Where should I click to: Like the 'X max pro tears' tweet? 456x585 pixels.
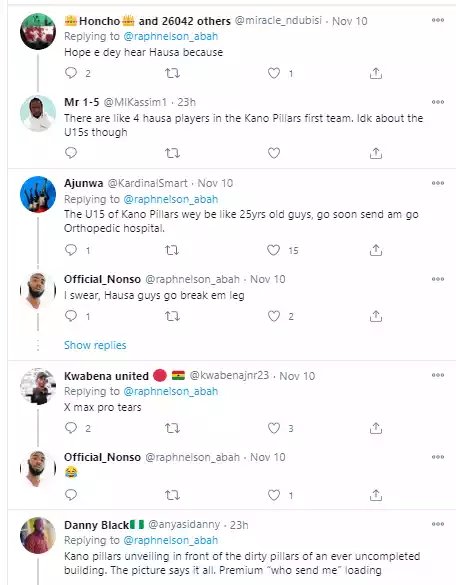coord(274,428)
